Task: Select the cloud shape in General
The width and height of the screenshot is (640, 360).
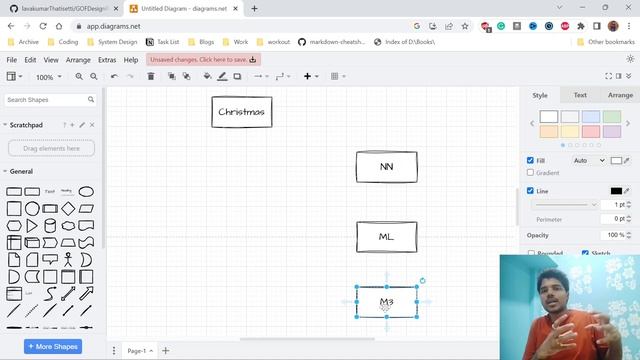Action: [x=68, y=226]
